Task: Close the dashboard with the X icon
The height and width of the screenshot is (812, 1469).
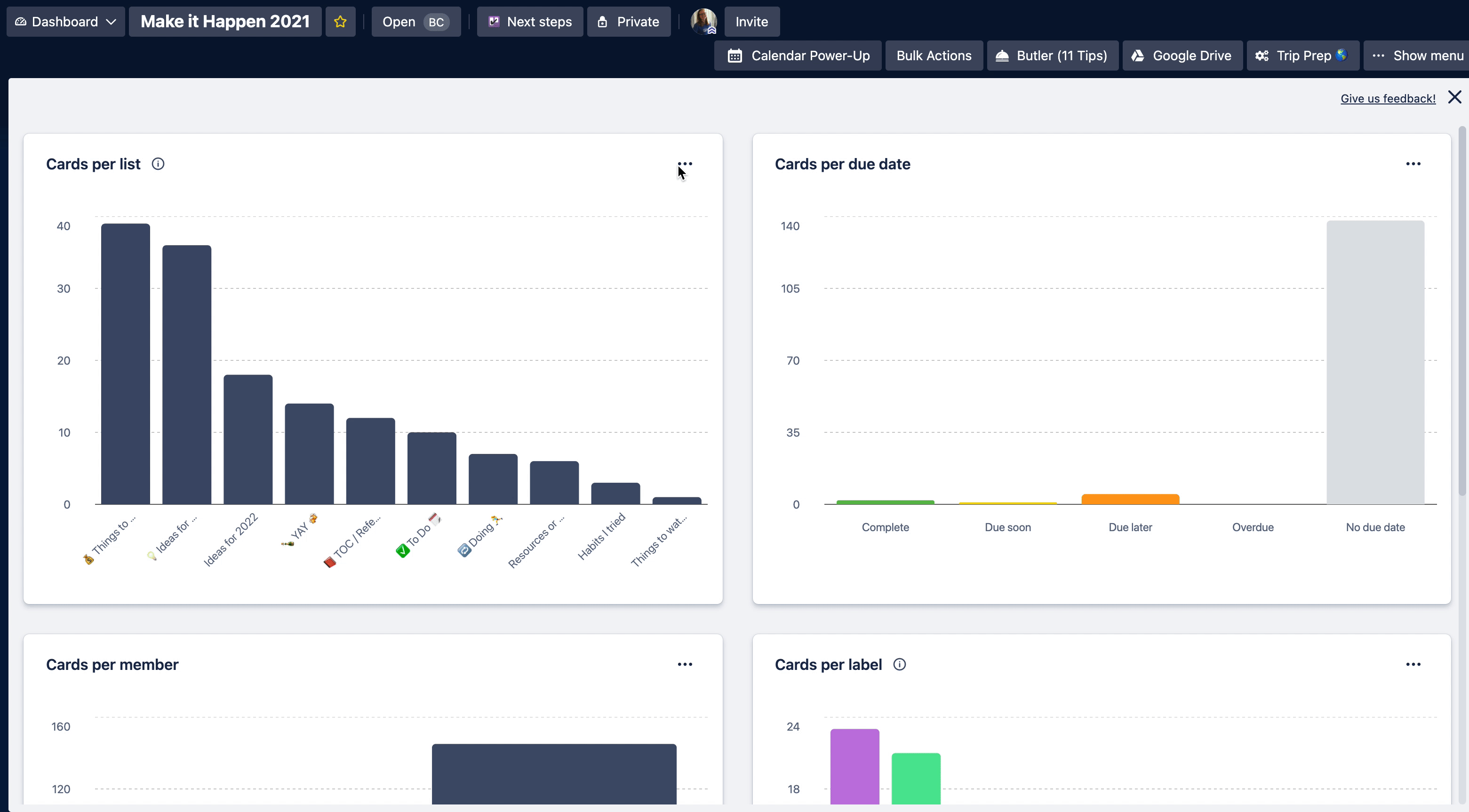Action: click(1454, 97)
